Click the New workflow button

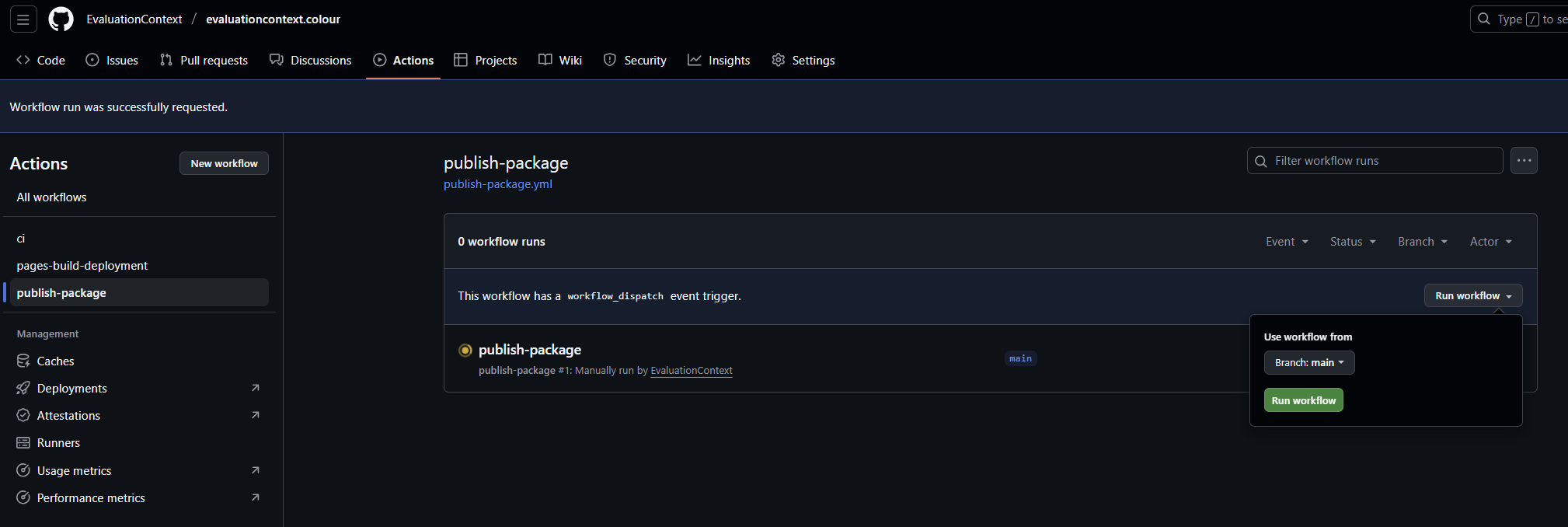[x=224, y=163]
